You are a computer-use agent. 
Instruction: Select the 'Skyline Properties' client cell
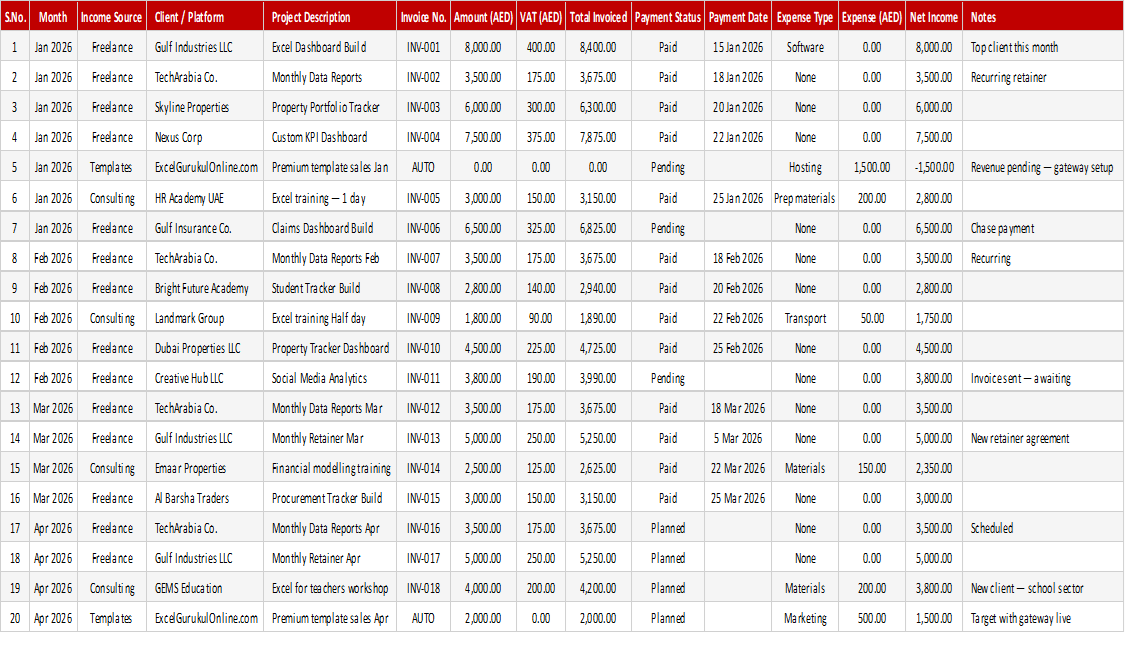point(204,108)
